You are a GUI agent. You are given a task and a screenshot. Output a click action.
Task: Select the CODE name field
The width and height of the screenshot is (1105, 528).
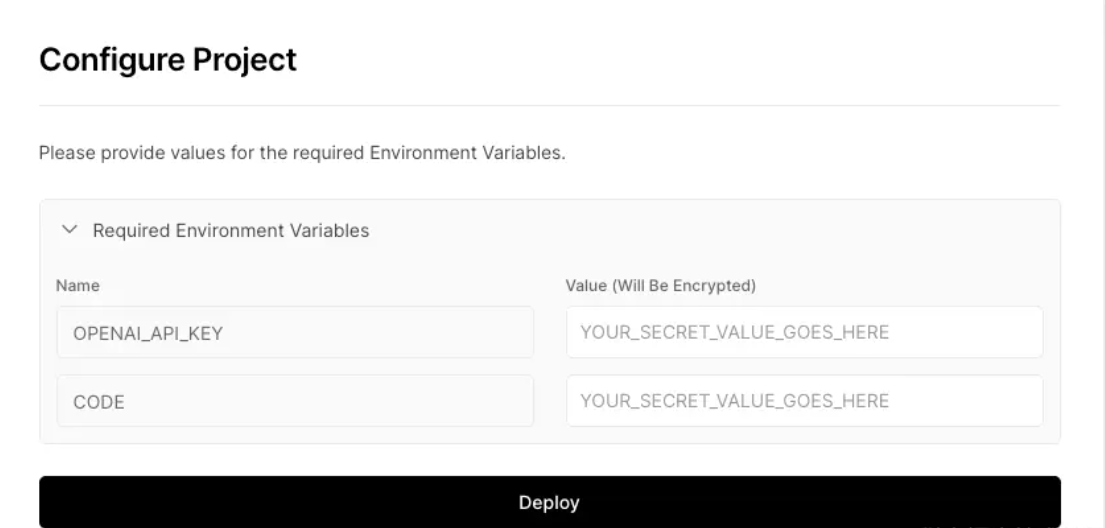[295, 400]
